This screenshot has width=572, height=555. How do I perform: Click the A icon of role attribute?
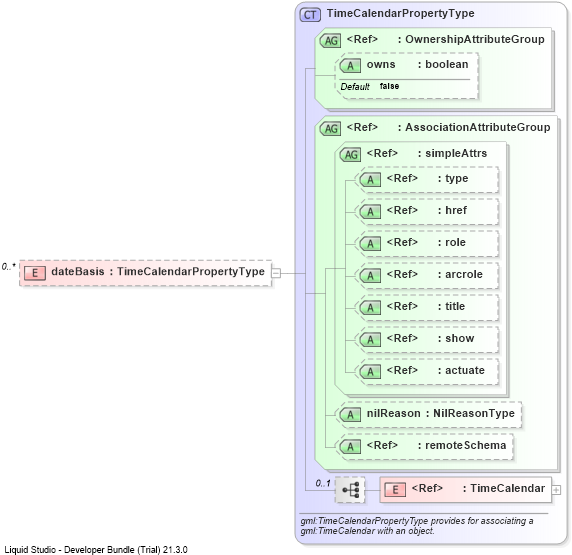(370, 243)
